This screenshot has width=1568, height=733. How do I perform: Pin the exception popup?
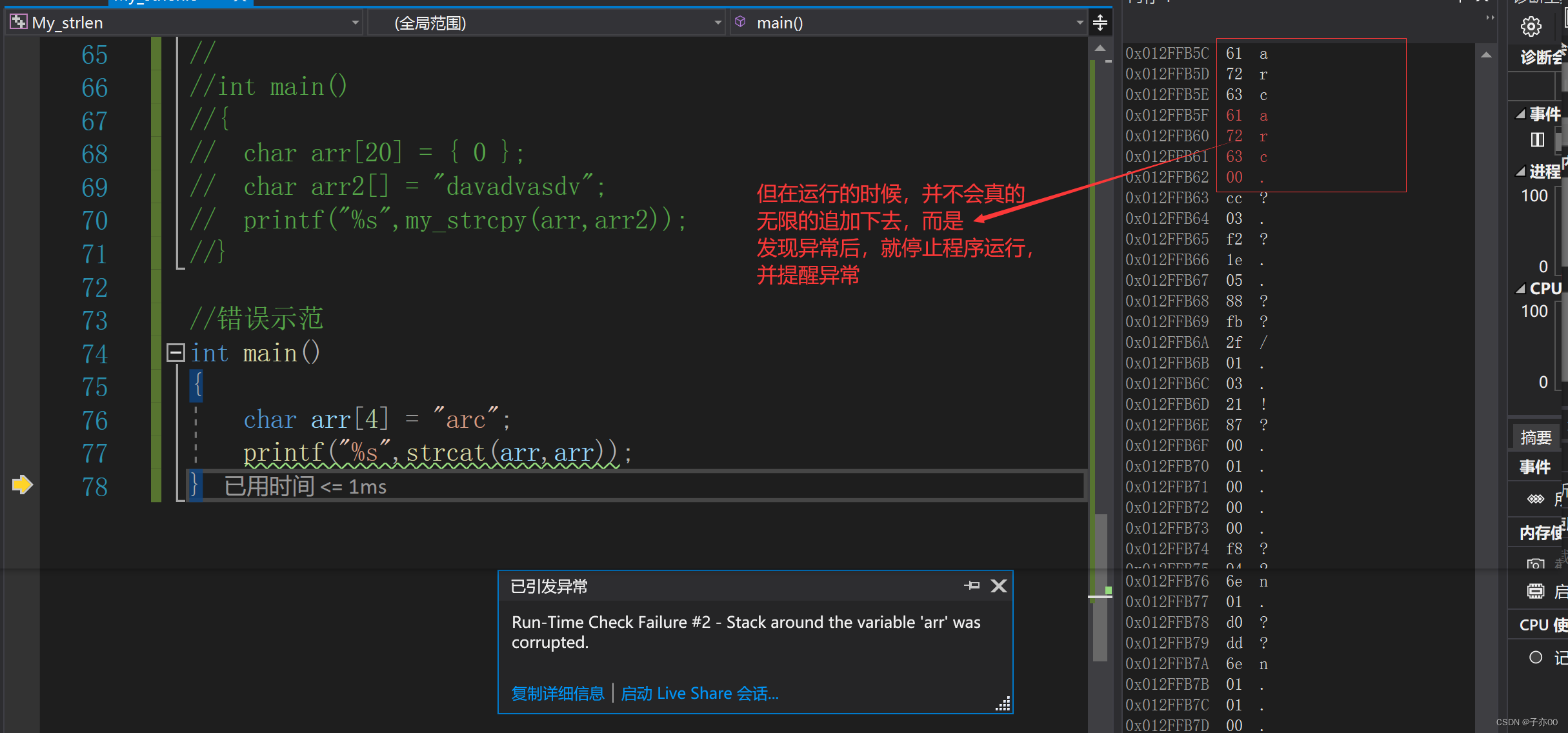[972, 585]
